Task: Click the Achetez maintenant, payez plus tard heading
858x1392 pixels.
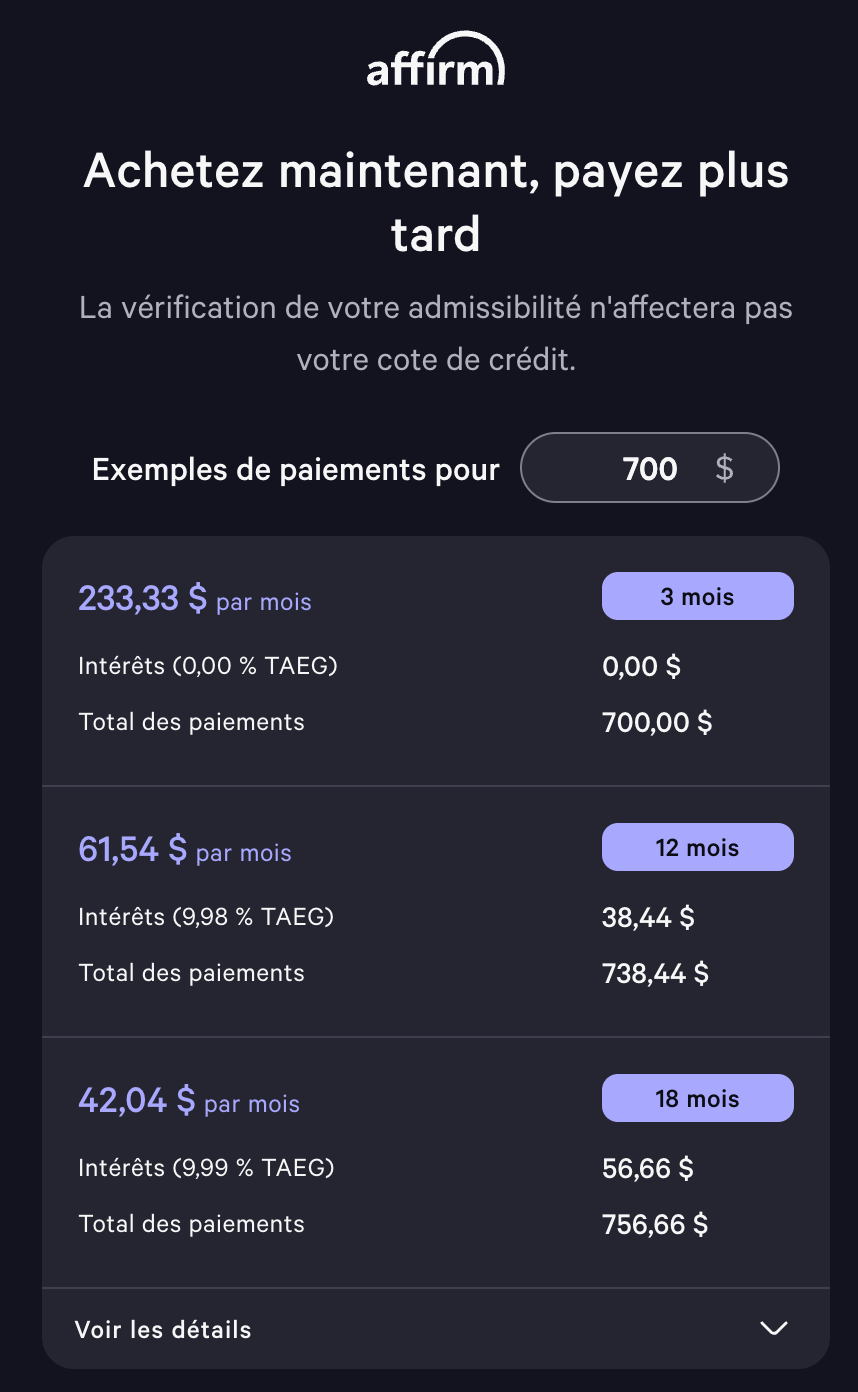Action: coord(436,202)
